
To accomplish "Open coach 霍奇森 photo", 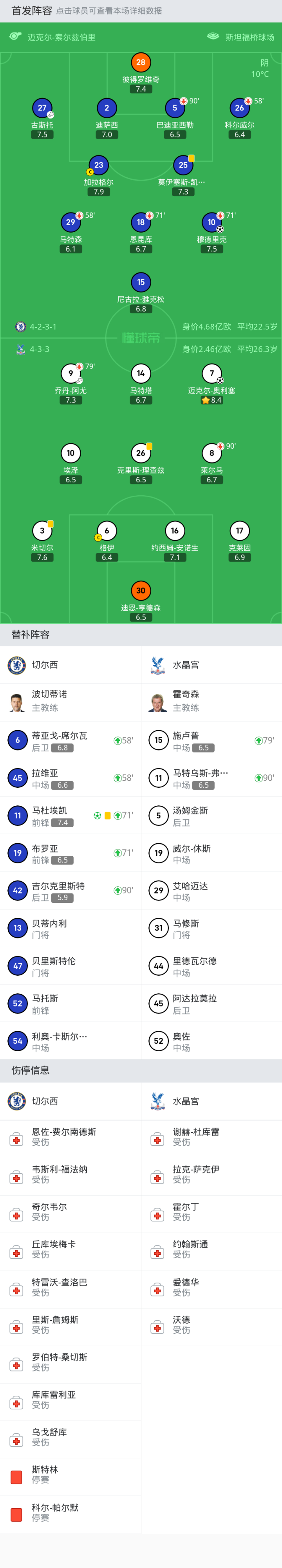I will coord(158,701).
